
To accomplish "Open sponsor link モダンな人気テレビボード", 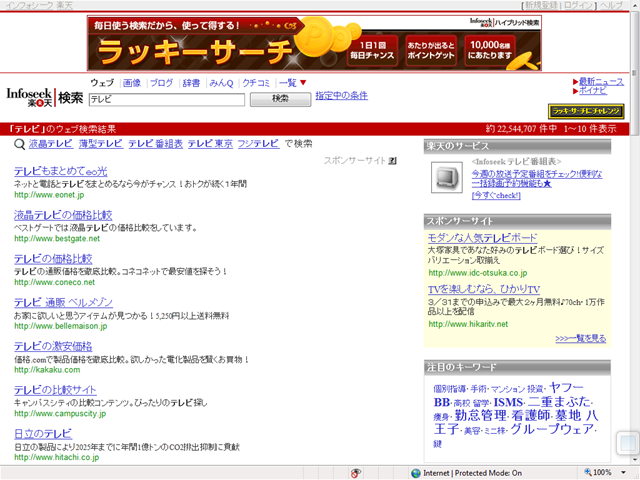I will [x=482, y=238].
